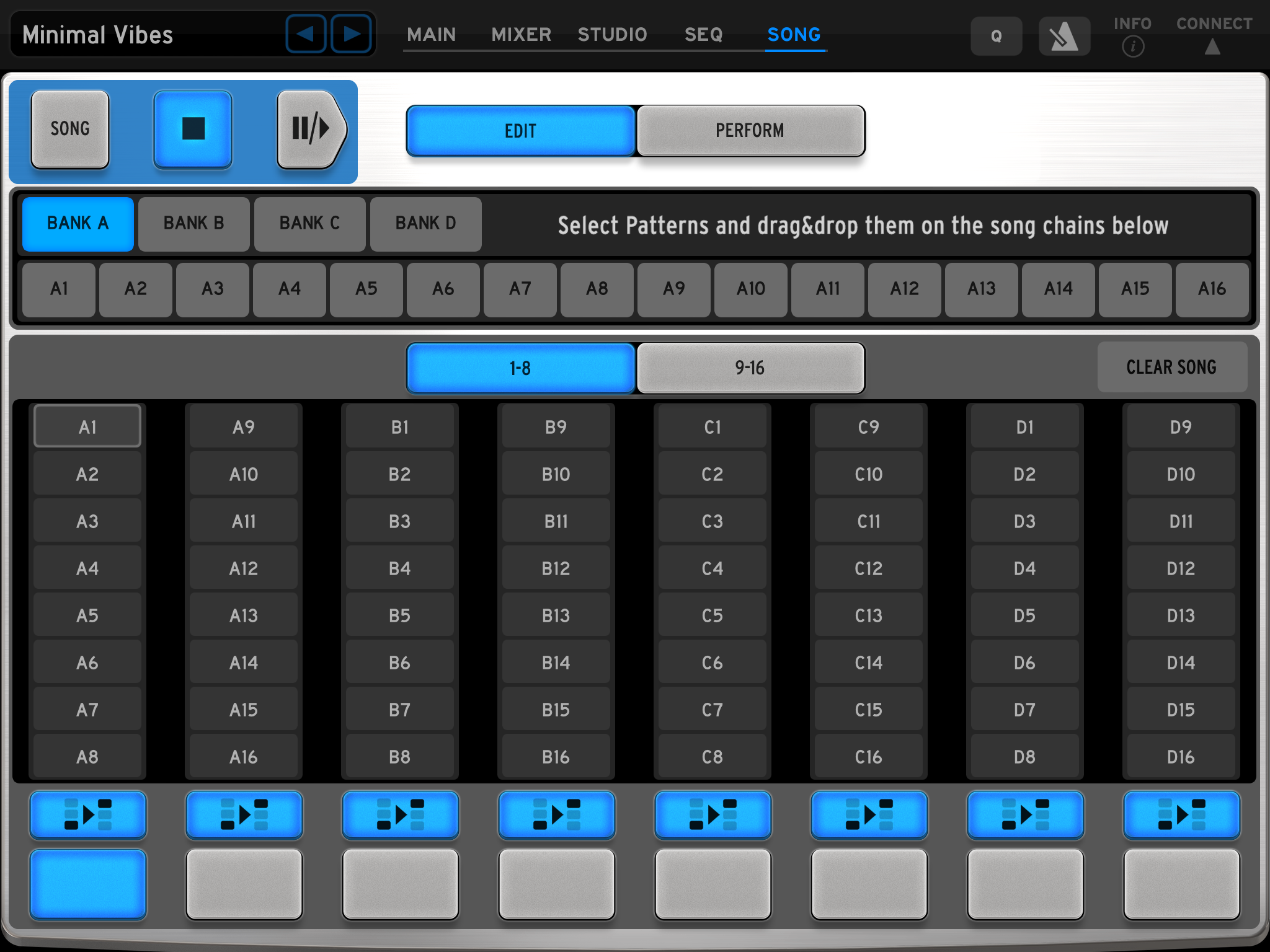The image size is (1270, 952).
Task: Click the Q quantize button
Action: pos(996,37)
